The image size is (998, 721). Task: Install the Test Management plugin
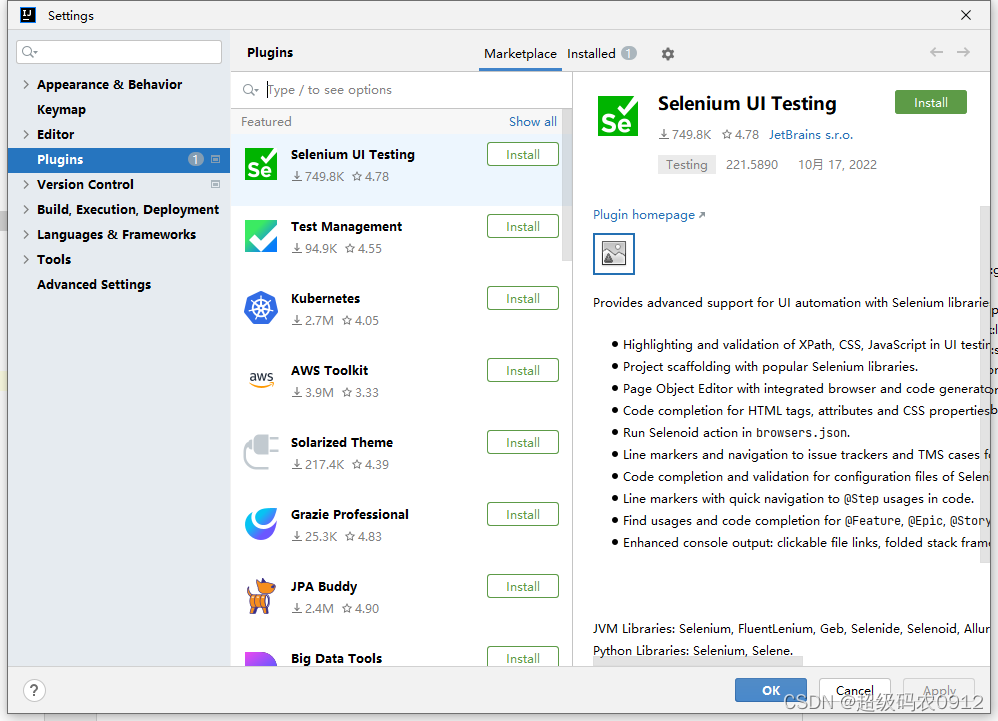coord(523,227)
